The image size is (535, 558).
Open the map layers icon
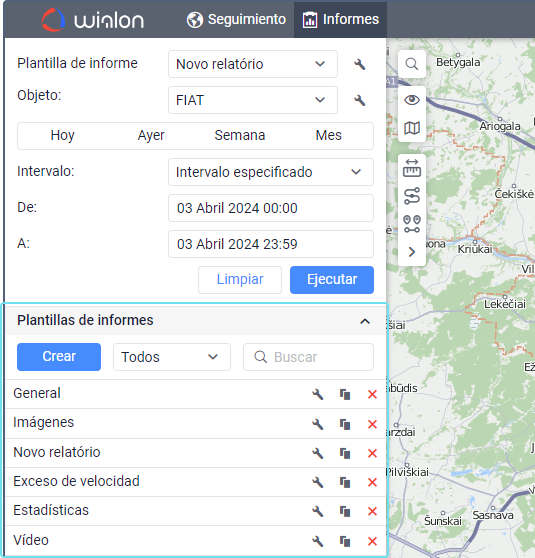coord(412,128)
